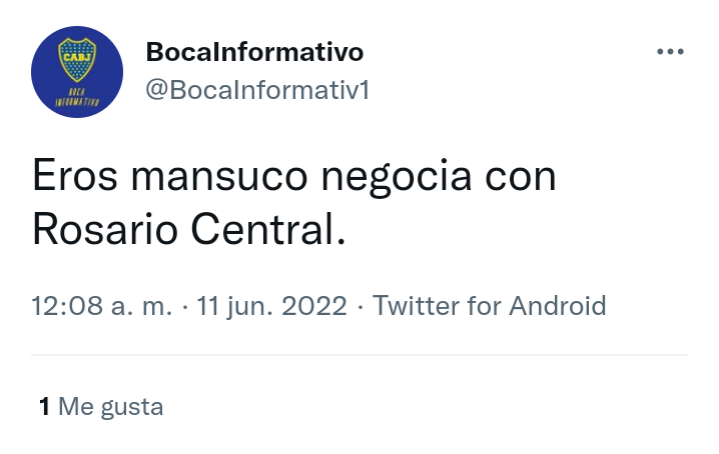Click the 12:08 a. m. timestamp
The height and width of the screenshot is (454, 719).
tap(102, 306)
